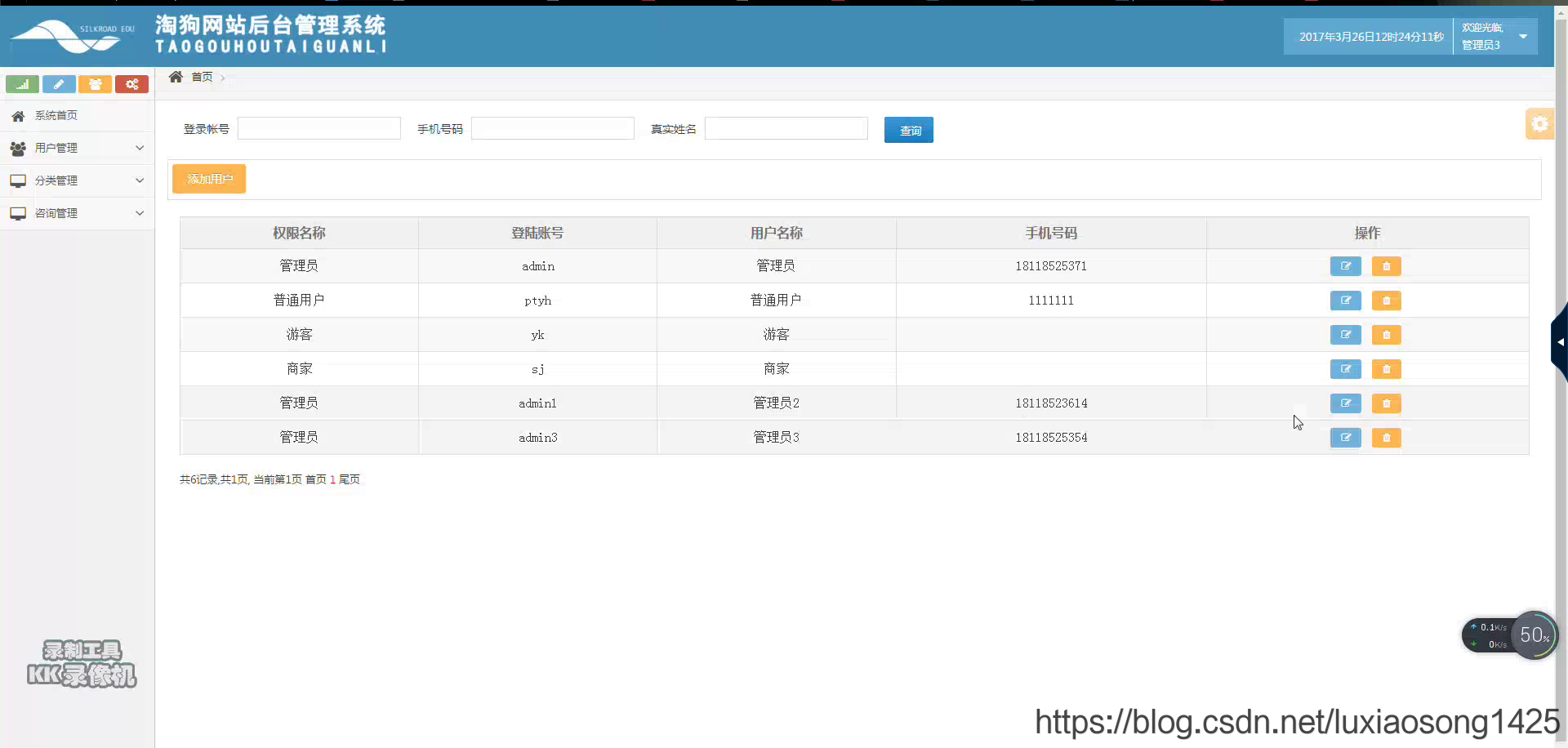Edit the admin3 user row
Screen dimensions: 1568x748
pyautogui.click(x=1346, y=438)
